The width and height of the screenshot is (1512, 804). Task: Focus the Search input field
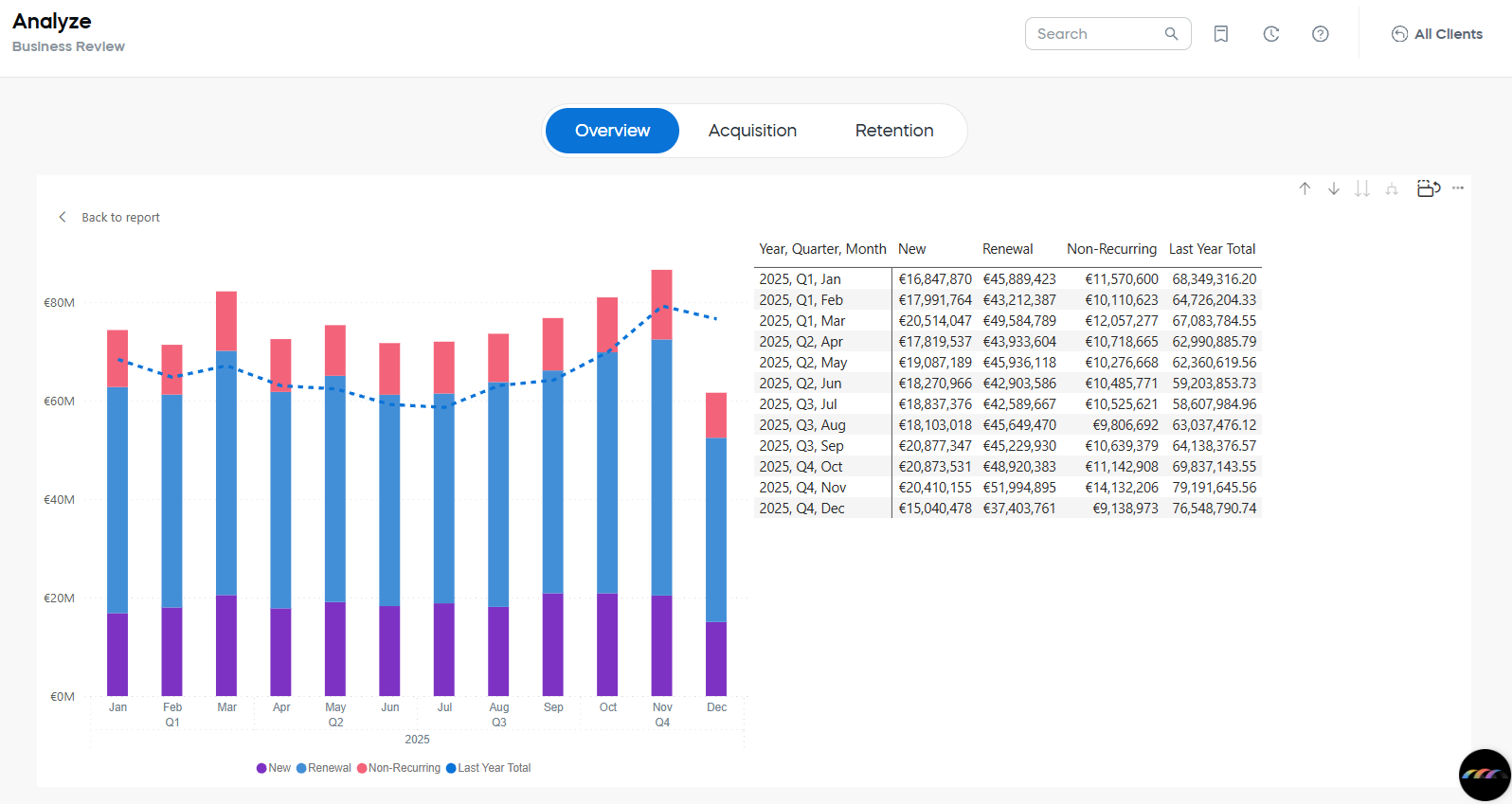tap(1094, 34)
